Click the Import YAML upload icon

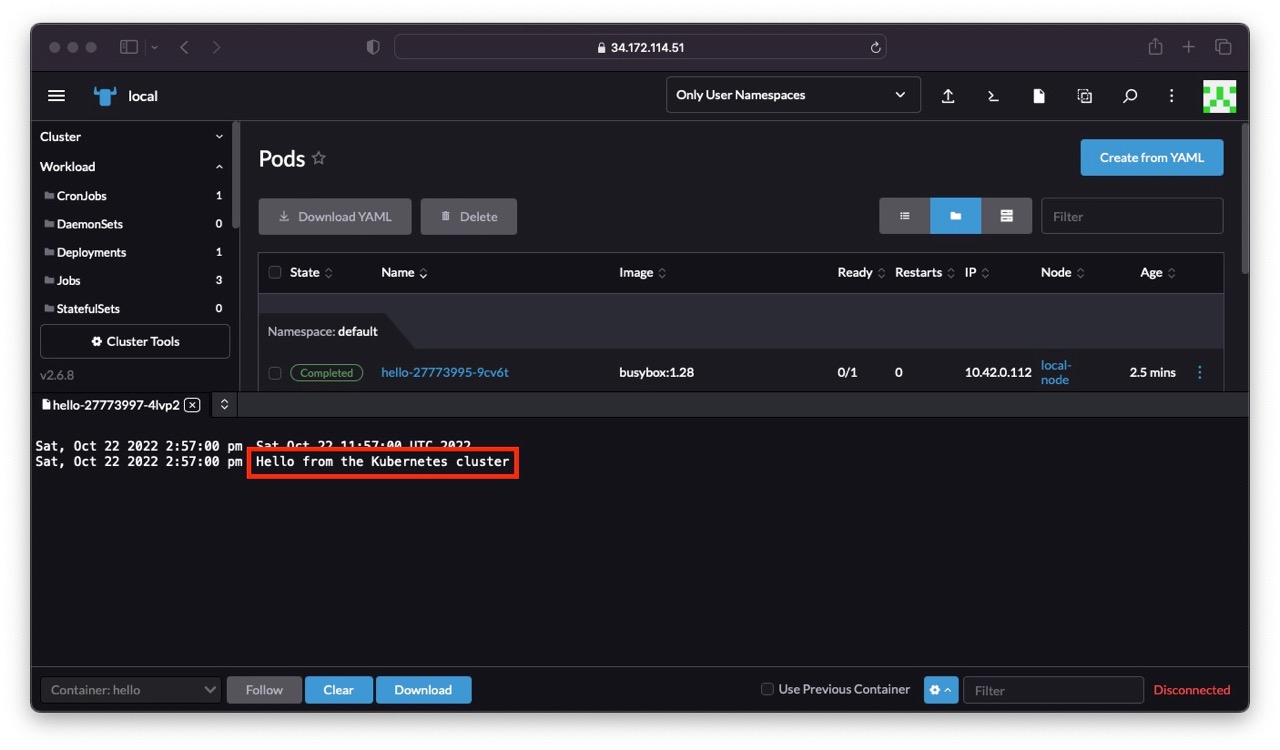948,96
